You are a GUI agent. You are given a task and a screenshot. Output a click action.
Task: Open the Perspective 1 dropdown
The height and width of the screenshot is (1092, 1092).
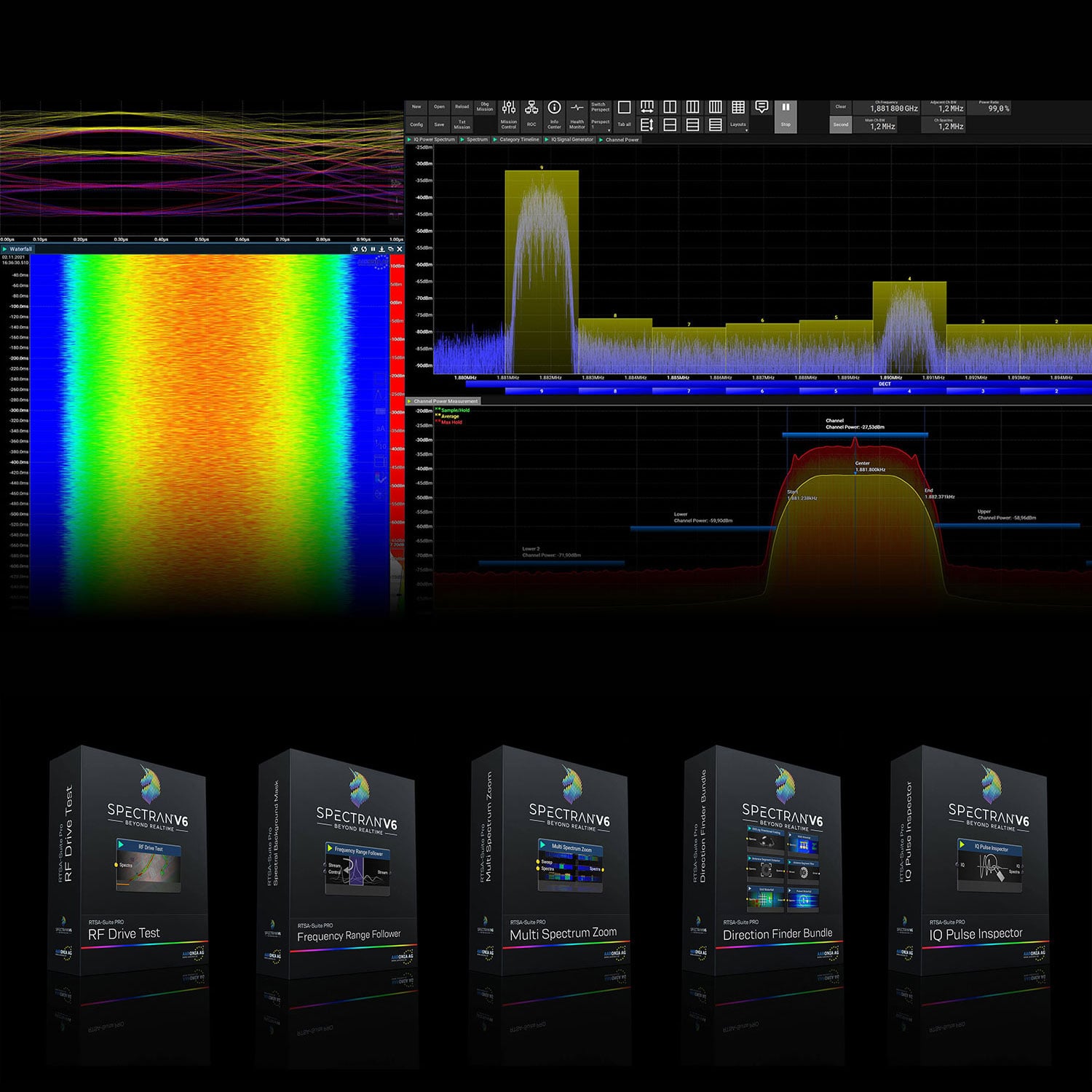pyautogui.click(x=600, y=124)
